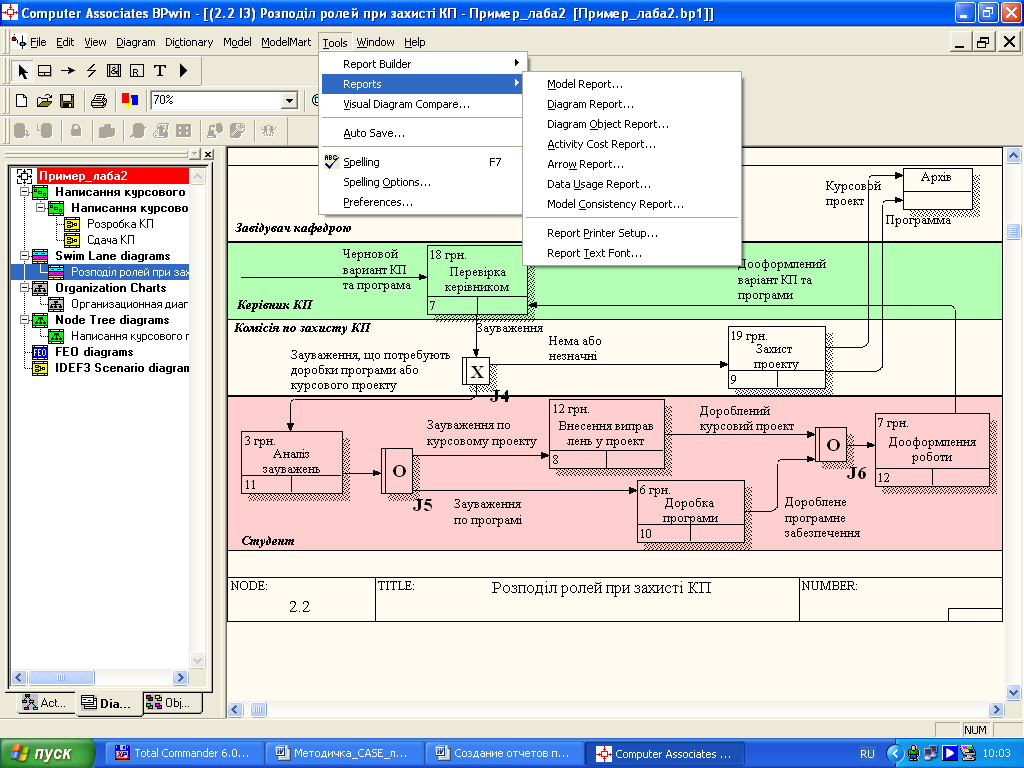Click the diagram horizontal scrollbar left arrow

tap(236, 709)
